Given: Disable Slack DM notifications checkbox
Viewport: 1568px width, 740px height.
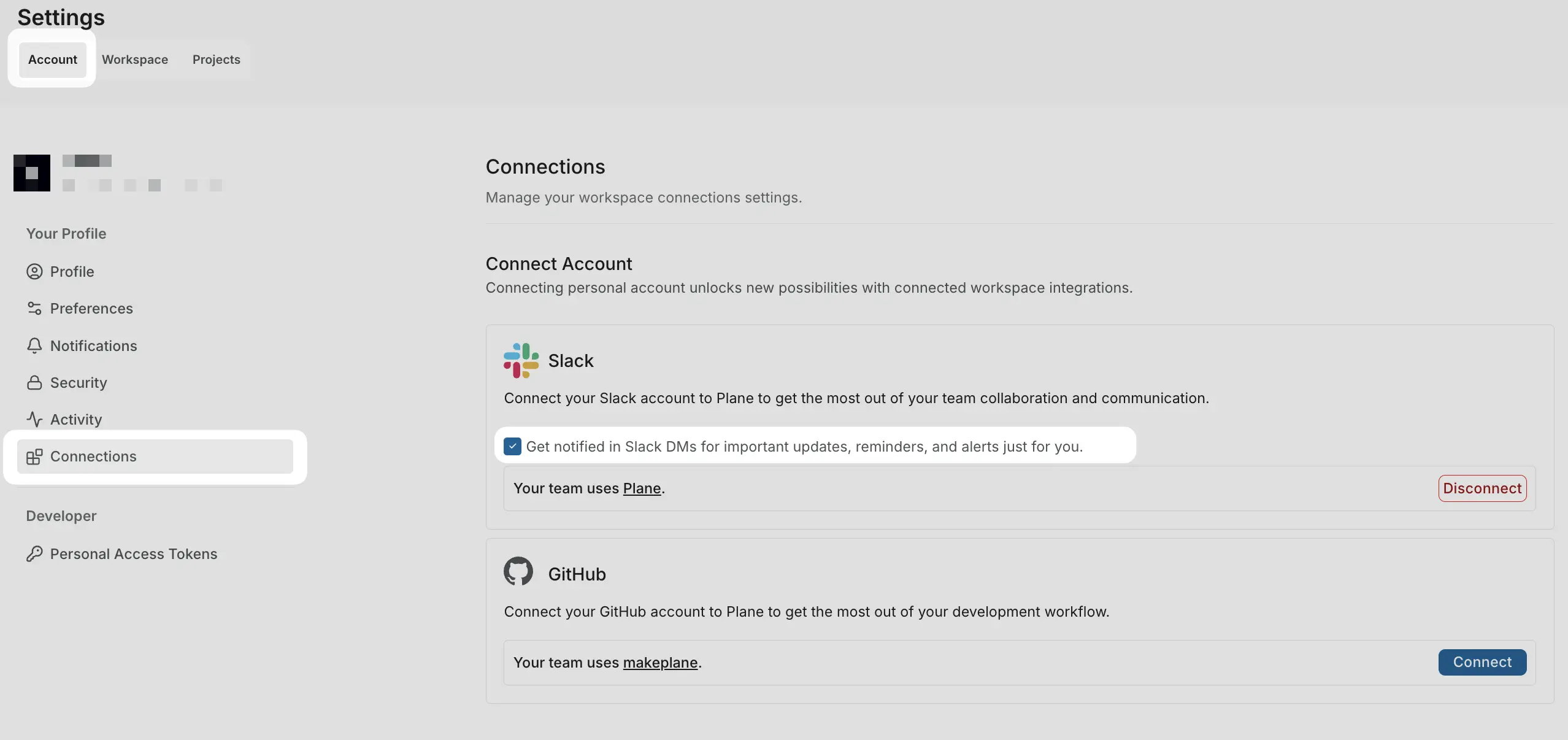Looking at the screenshot, I should 512,446.
